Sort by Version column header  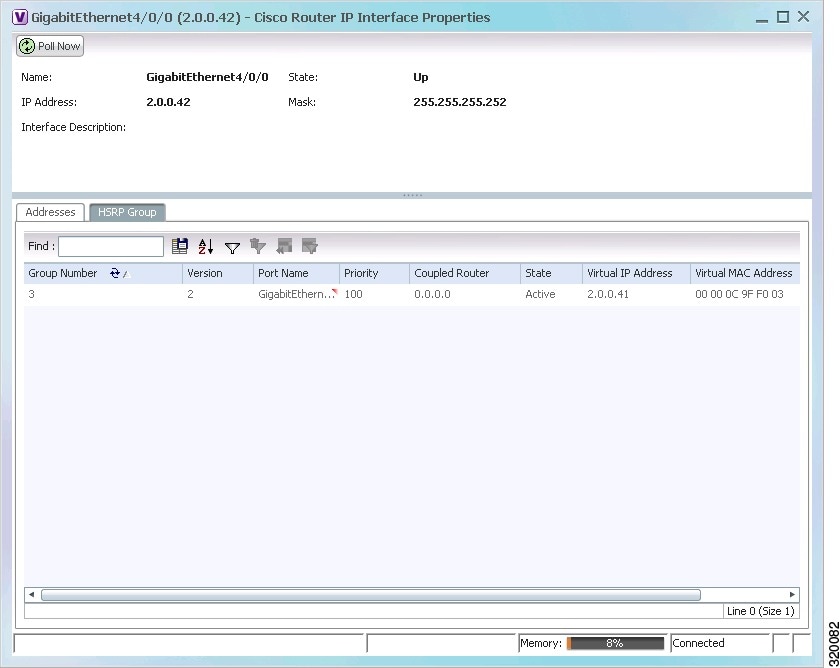(x=218, y=273)
